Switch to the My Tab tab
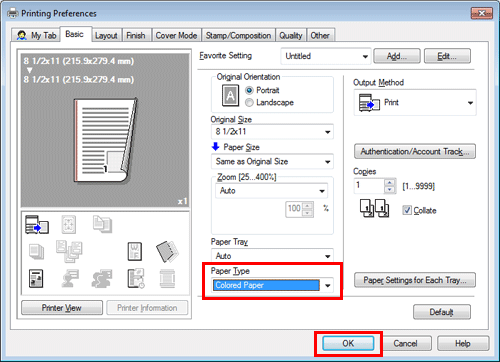Viewport: 500px width, 362px height. (x=36, y=35)
